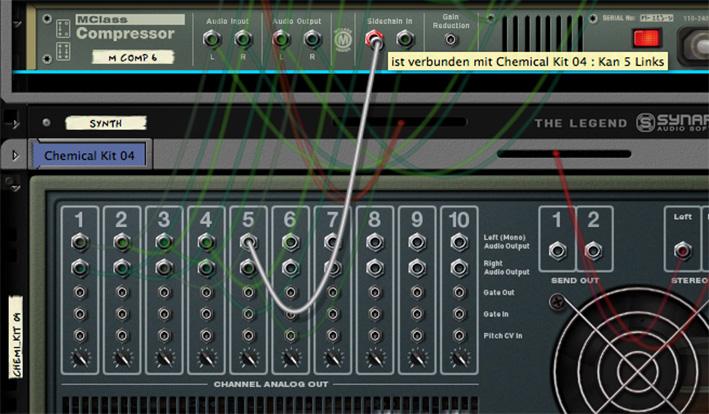Click the Synapse Audio logo

point(672,122)
